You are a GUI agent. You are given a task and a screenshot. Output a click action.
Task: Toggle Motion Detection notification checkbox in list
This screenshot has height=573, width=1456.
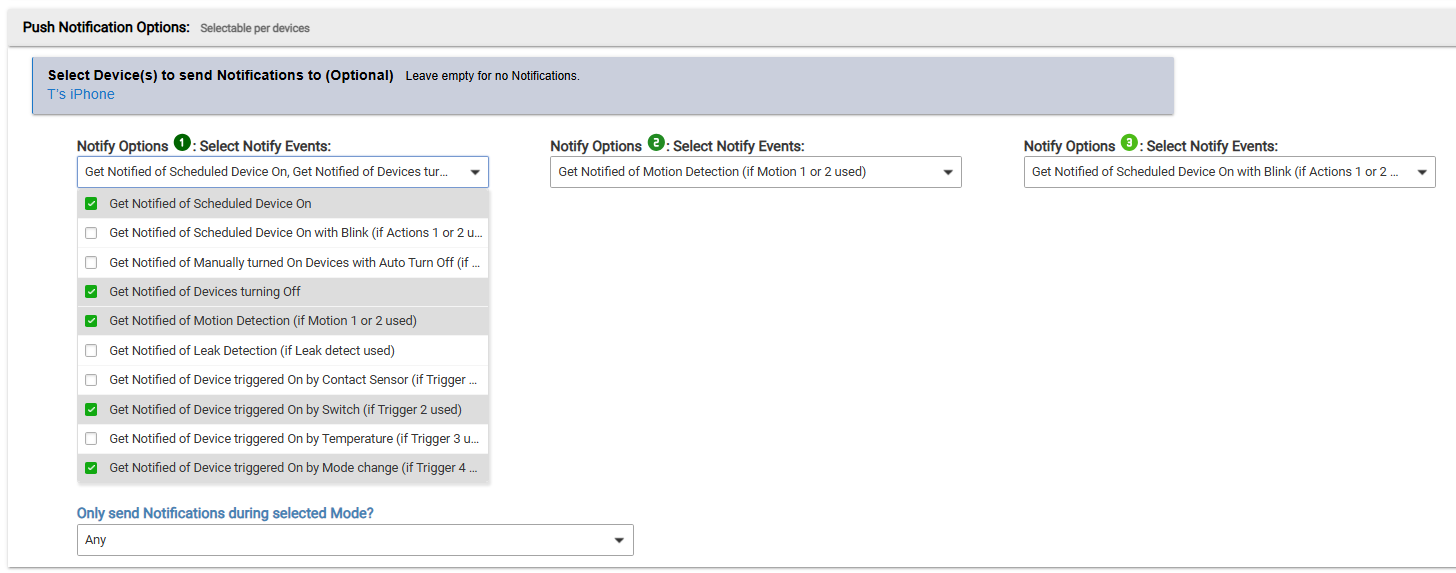click(x=92, y=321)
